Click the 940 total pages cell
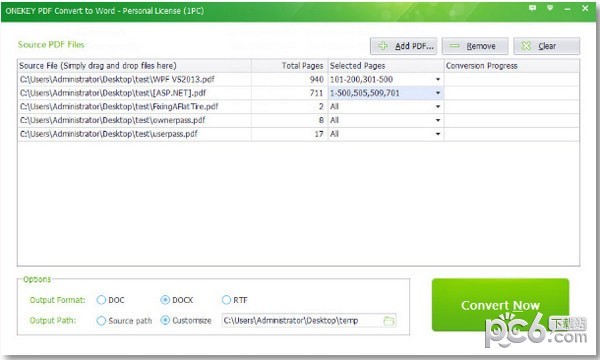This screenshot has height=360, width=600. pos(290,80)
